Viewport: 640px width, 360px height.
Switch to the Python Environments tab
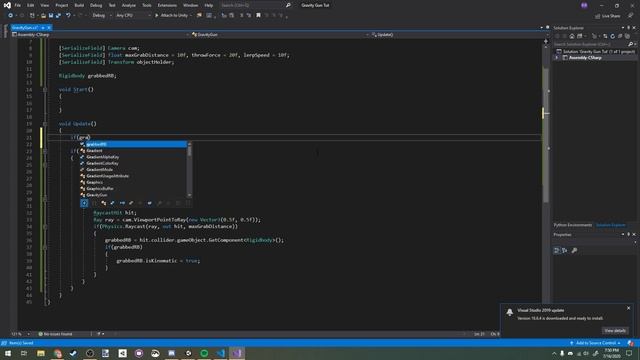click(573, 225)
